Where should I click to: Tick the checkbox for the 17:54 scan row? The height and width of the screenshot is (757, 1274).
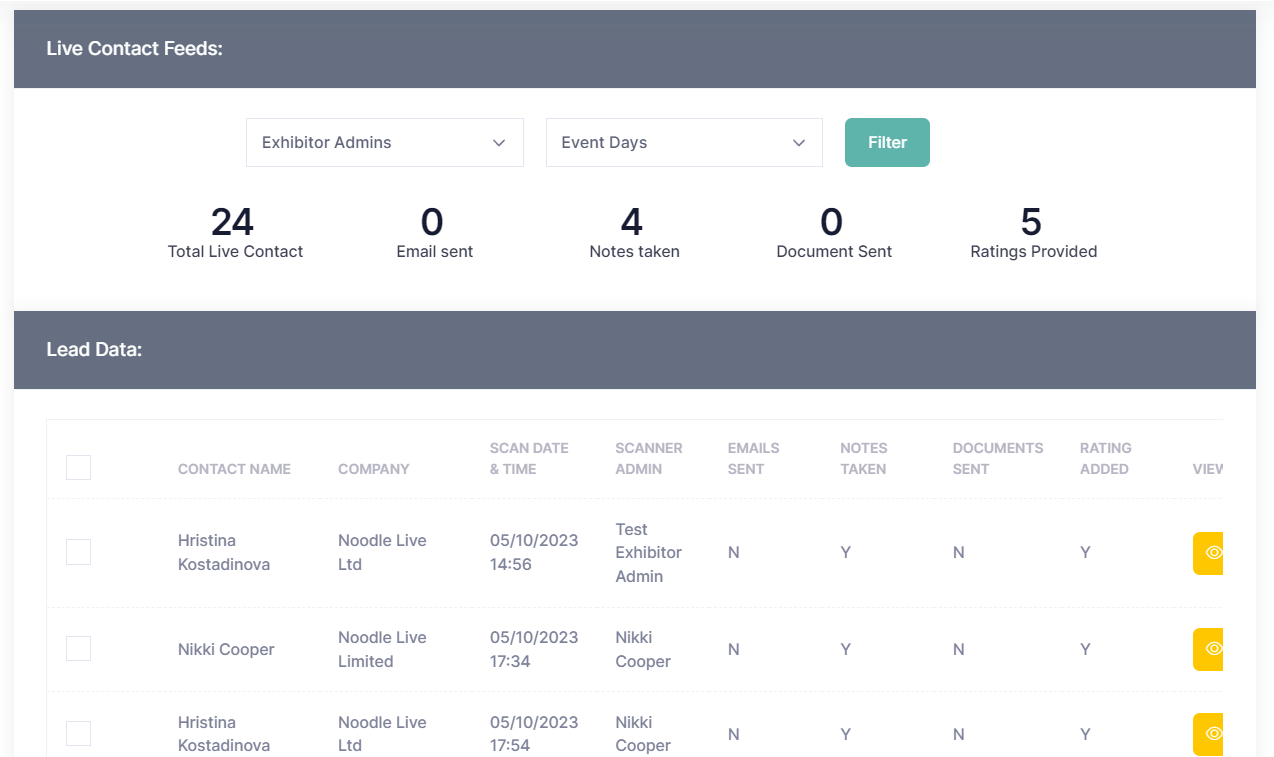pyautogui.click(x=78, y=734)
